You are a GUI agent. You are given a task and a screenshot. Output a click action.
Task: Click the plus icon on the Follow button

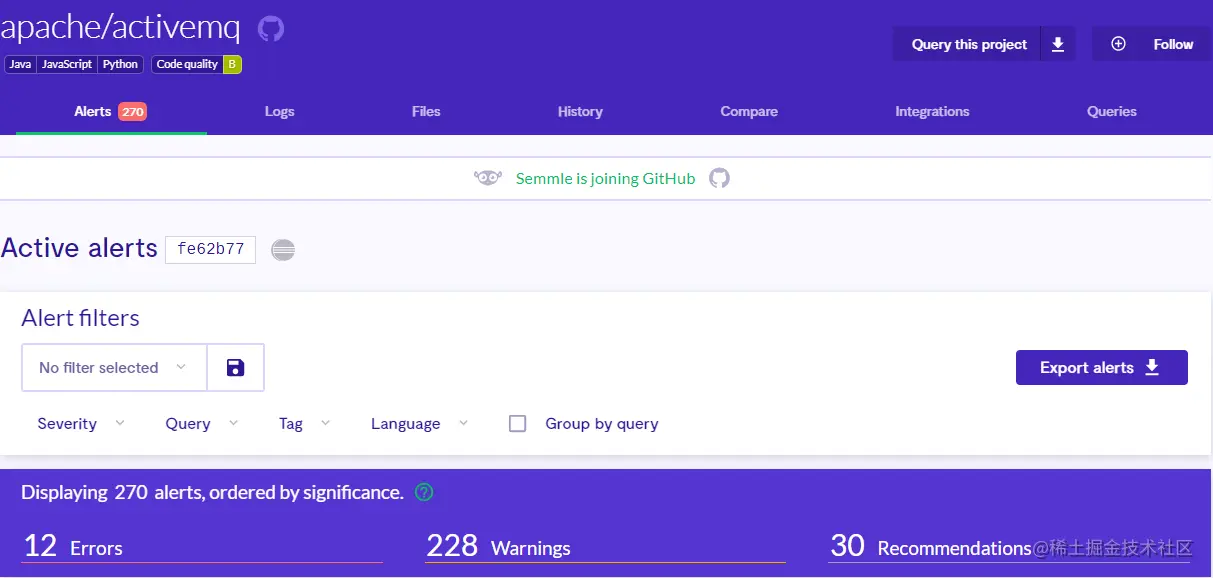point(1119,44)
